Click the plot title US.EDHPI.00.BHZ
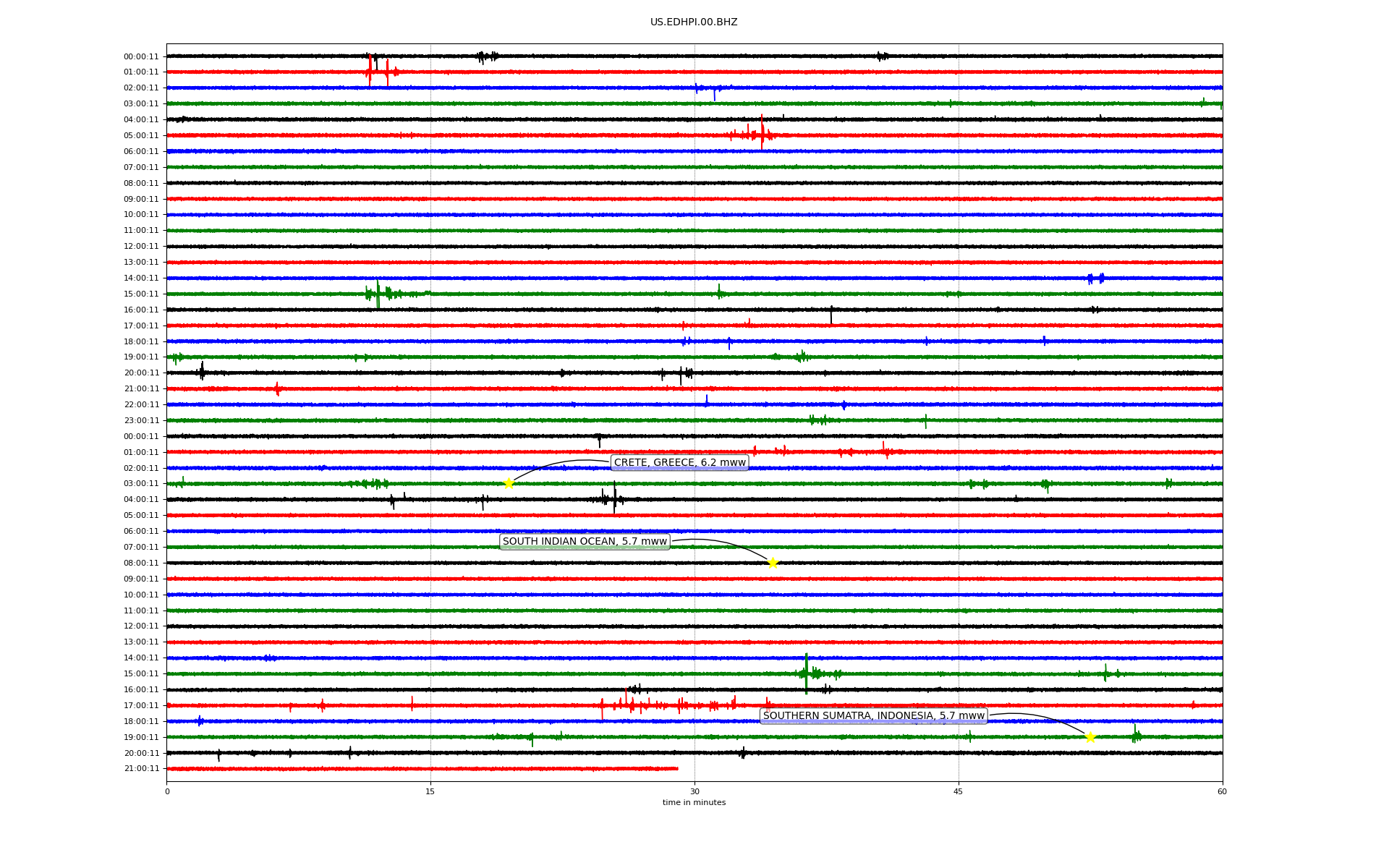 pos(694,22)
